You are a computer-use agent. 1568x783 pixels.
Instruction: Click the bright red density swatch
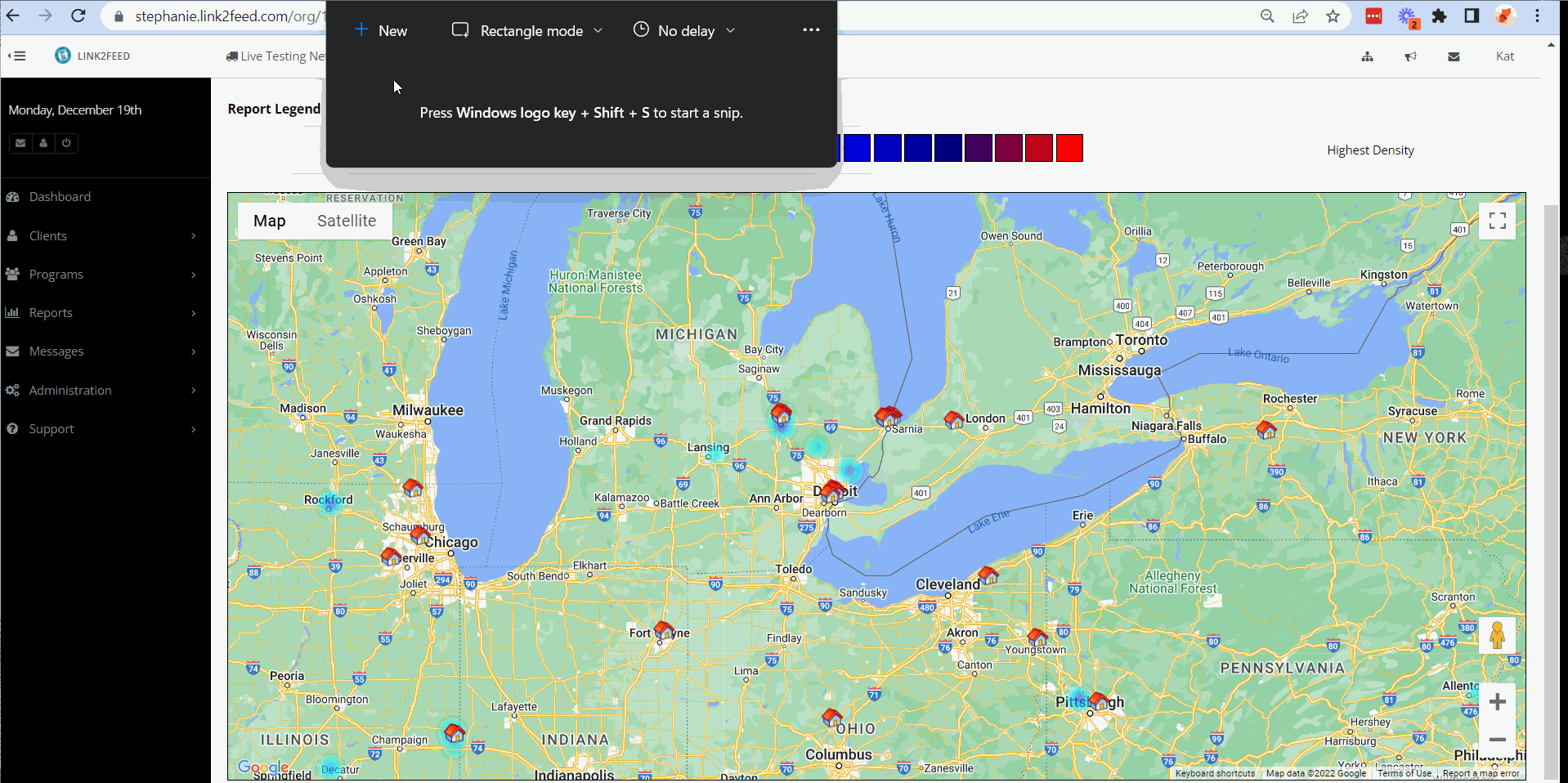(1068, 149)
